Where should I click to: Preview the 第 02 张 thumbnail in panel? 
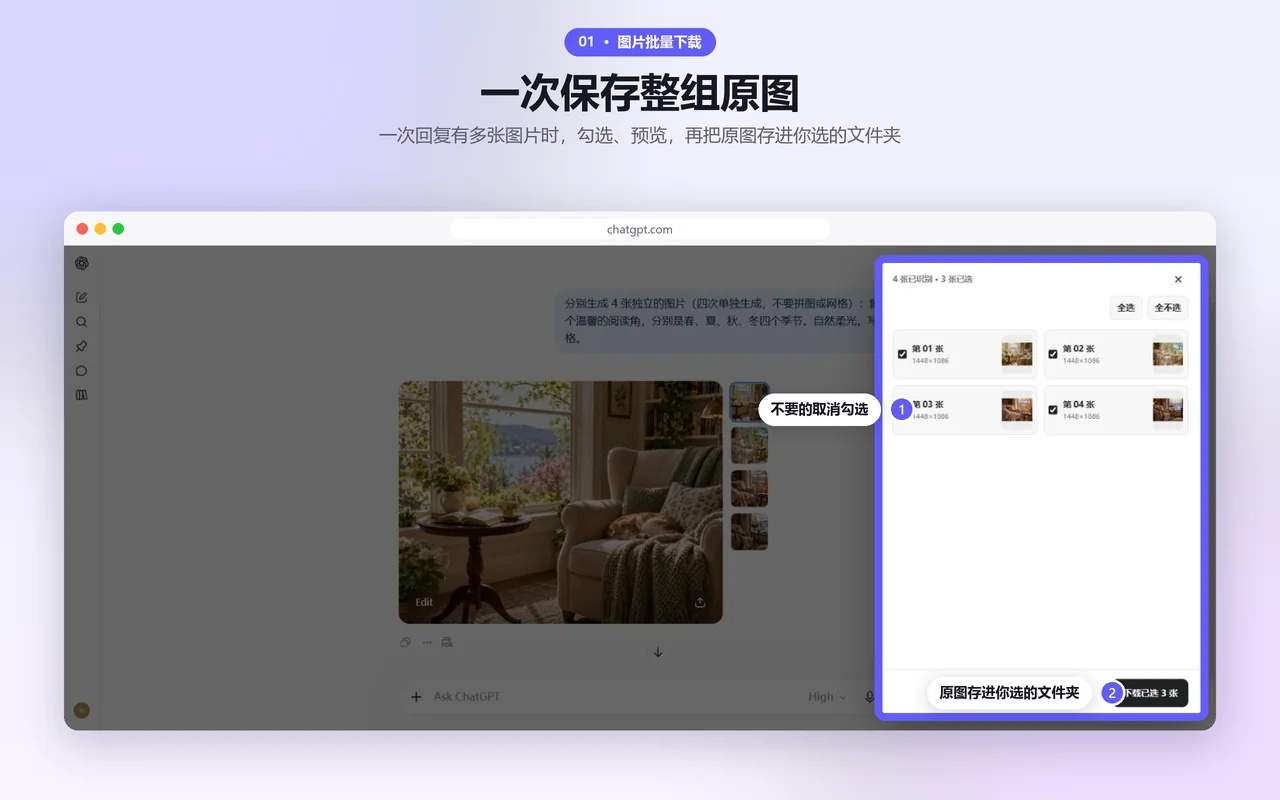pyautogui.click(x=1168, y=354)
